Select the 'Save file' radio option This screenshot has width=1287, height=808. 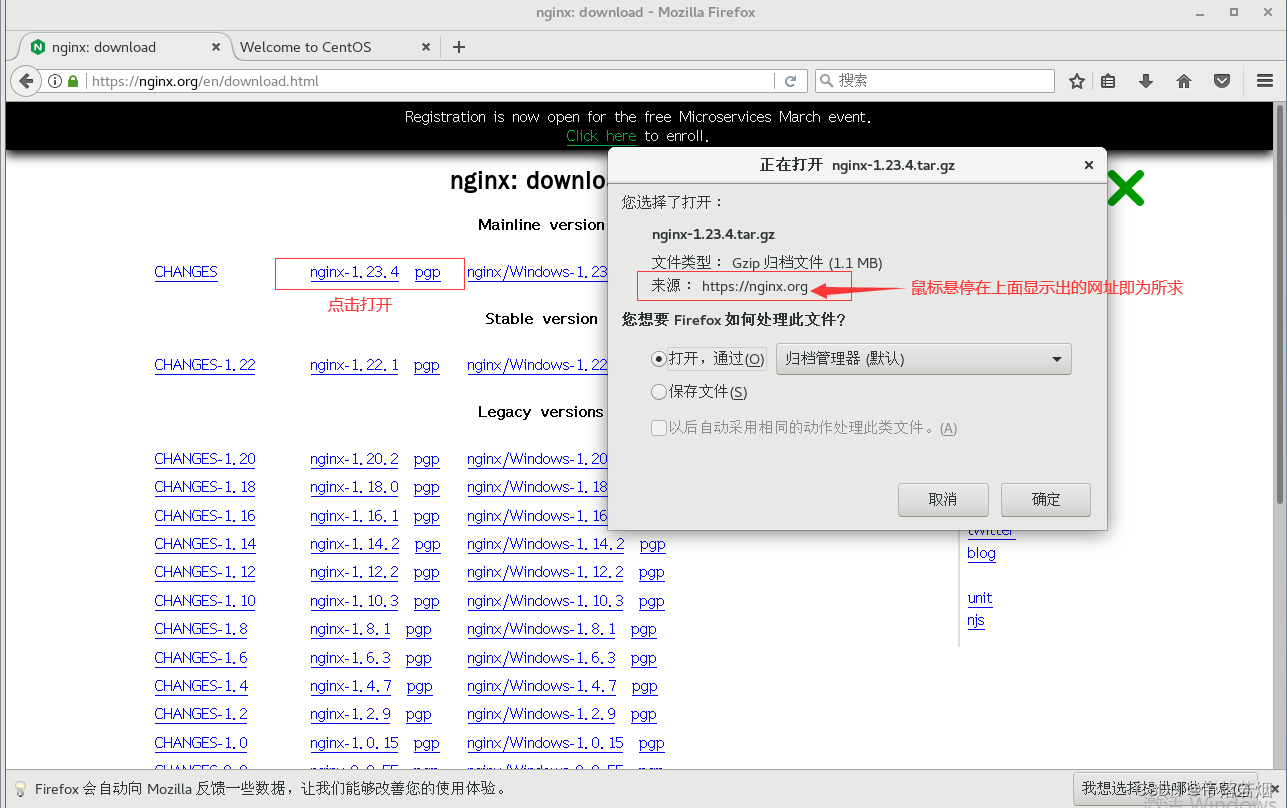[658, 392]
